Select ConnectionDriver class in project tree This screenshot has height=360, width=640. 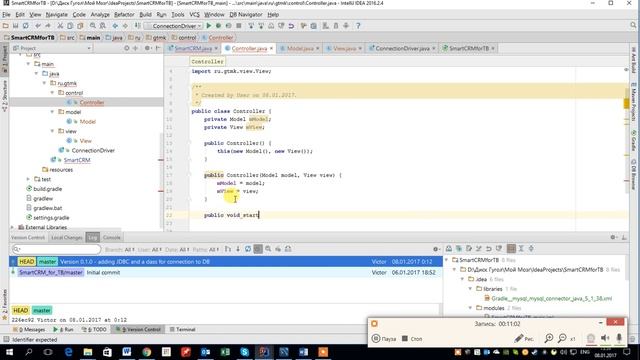tap(93, 151)
